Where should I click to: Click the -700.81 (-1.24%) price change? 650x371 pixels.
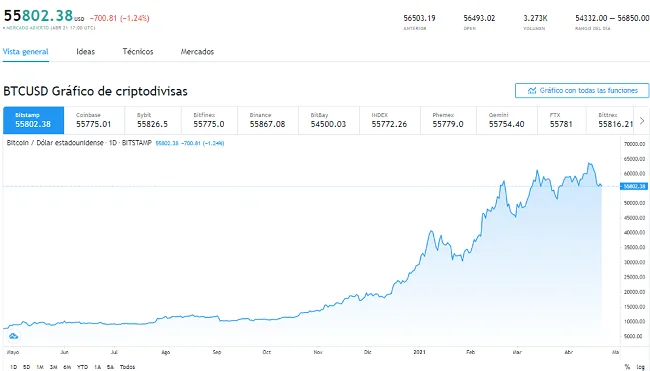[120, 18]
